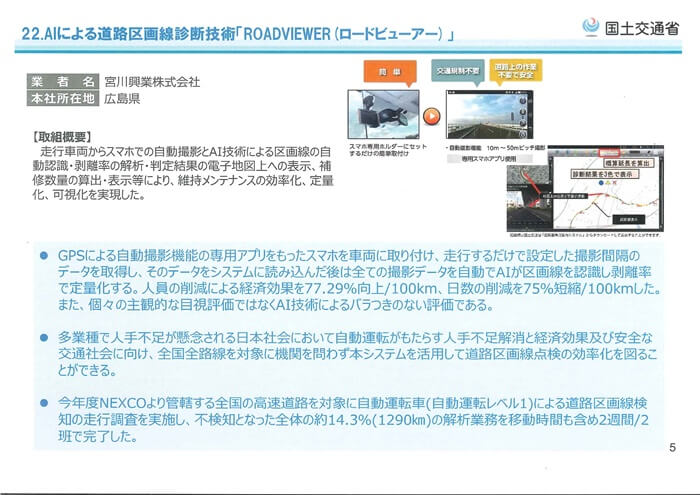
Task: Click the last bullet line '班で完了した。'
Action: (98, 436)
